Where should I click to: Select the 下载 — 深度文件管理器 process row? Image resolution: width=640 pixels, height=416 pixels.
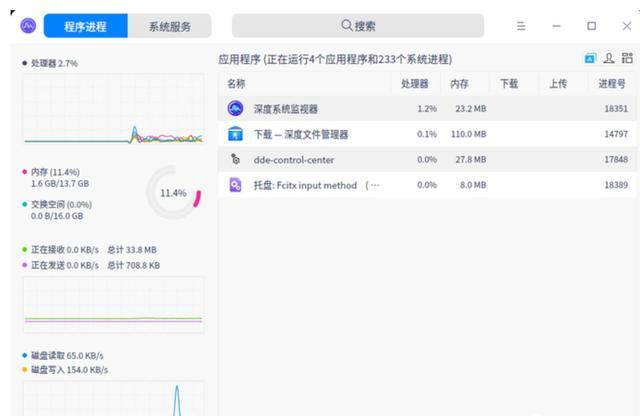(x=427, y=134)
